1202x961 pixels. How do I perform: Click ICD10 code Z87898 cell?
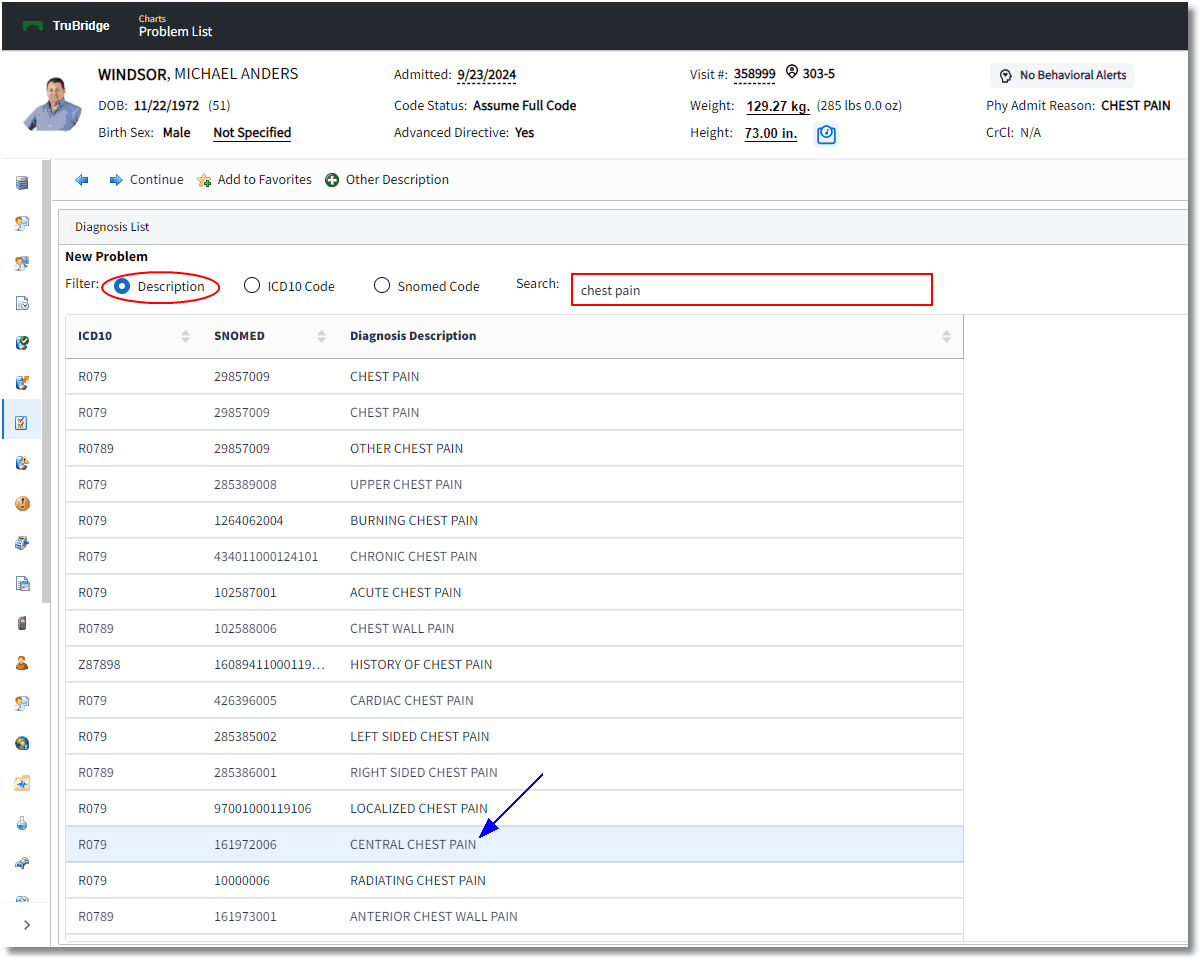click(99, 665)
